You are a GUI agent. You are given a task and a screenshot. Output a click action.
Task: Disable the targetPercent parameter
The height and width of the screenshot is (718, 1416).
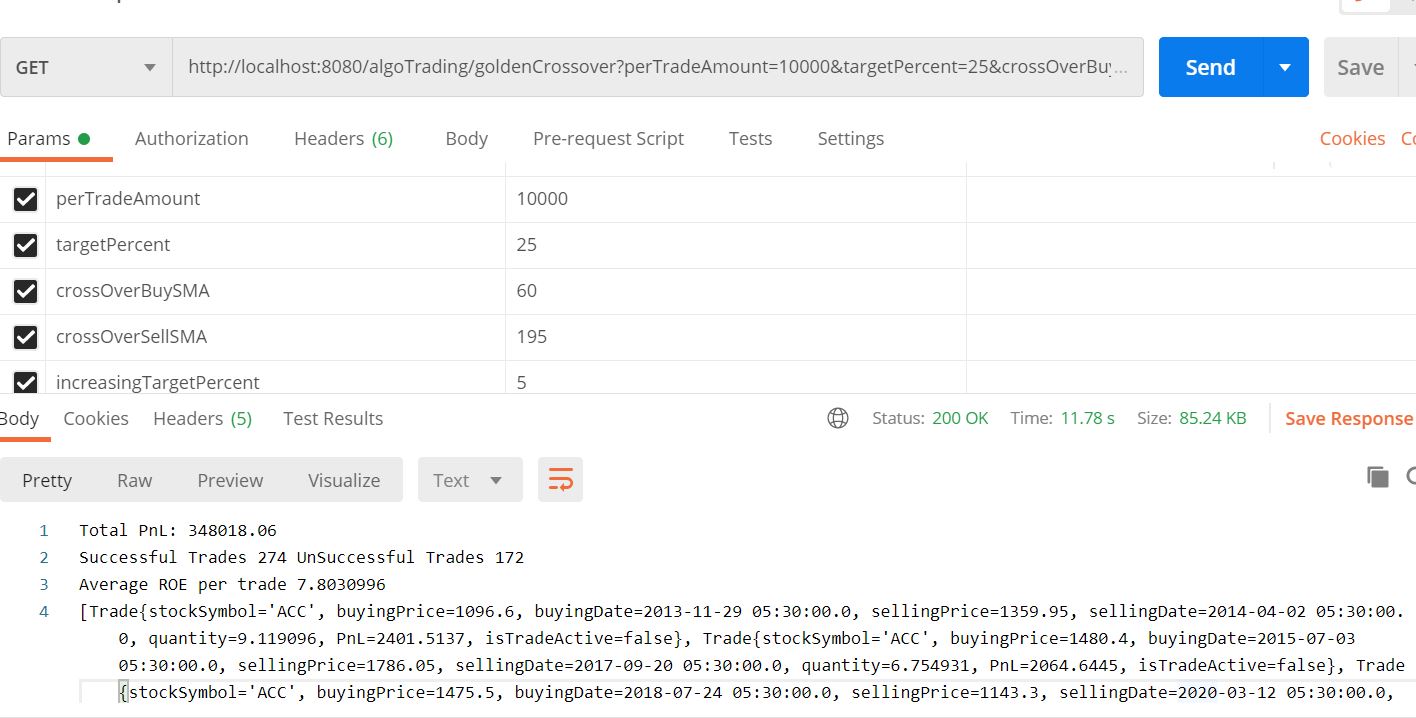coord(24,245)
